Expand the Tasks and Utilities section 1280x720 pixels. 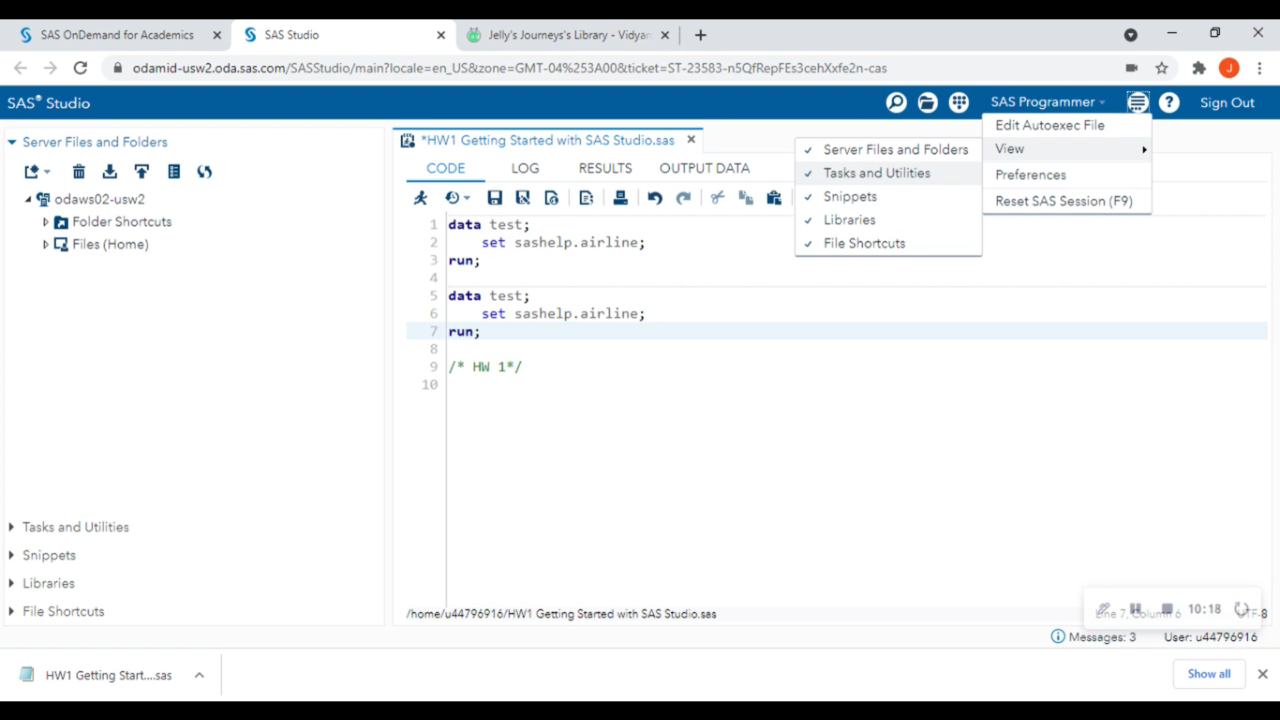coord(12,527)
